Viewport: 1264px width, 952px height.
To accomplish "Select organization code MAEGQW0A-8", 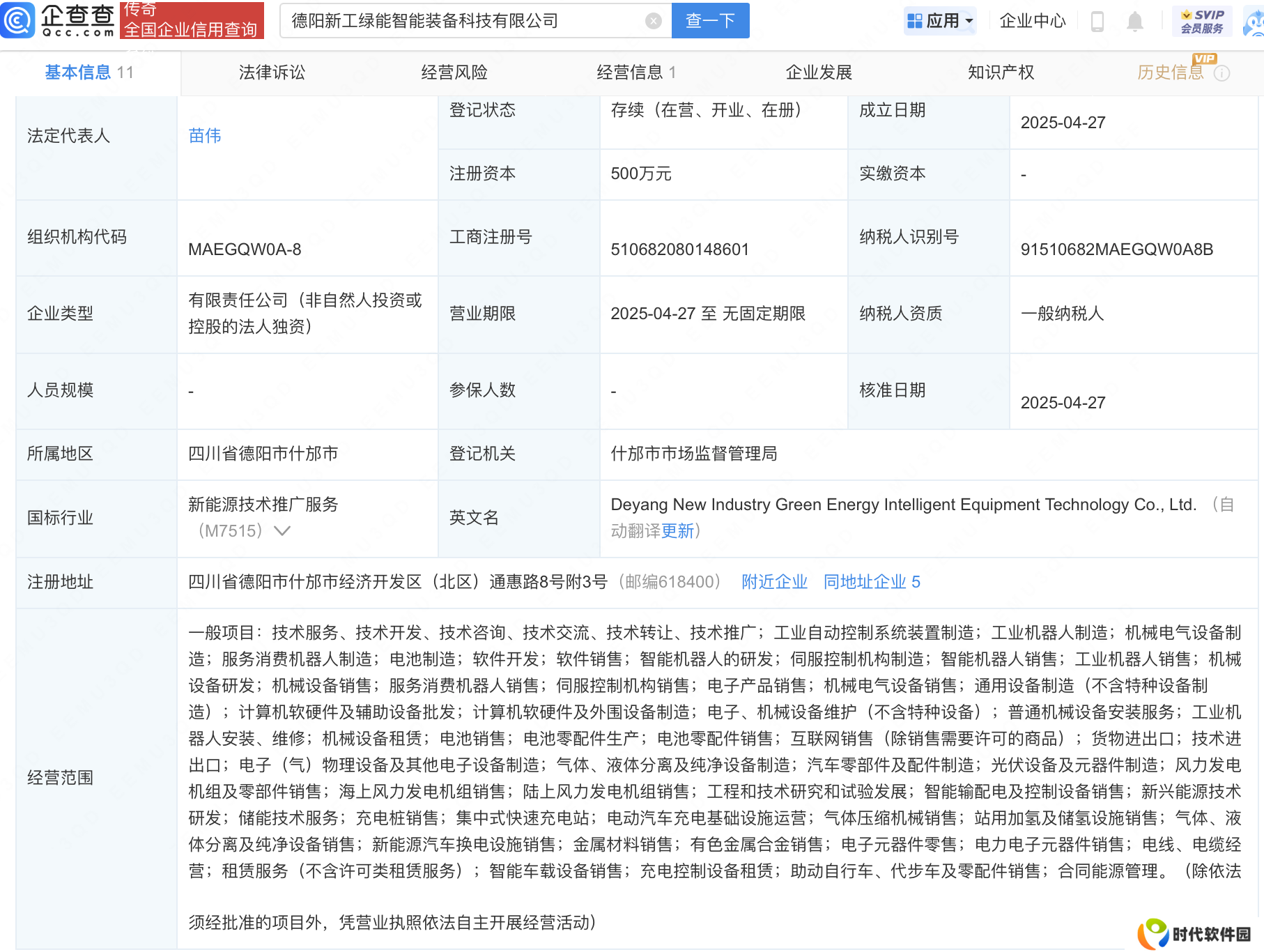I will (x=245, y=249).
